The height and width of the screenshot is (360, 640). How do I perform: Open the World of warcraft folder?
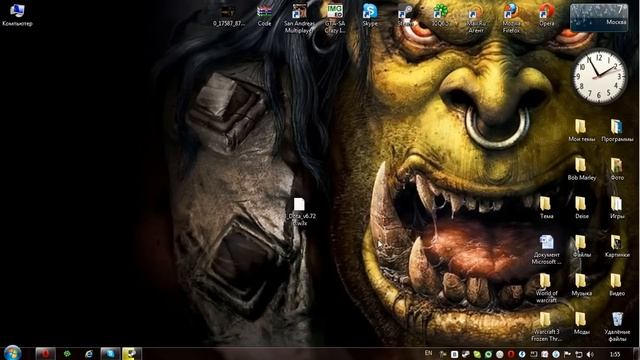pyautogui.click(x=546, y=288)
